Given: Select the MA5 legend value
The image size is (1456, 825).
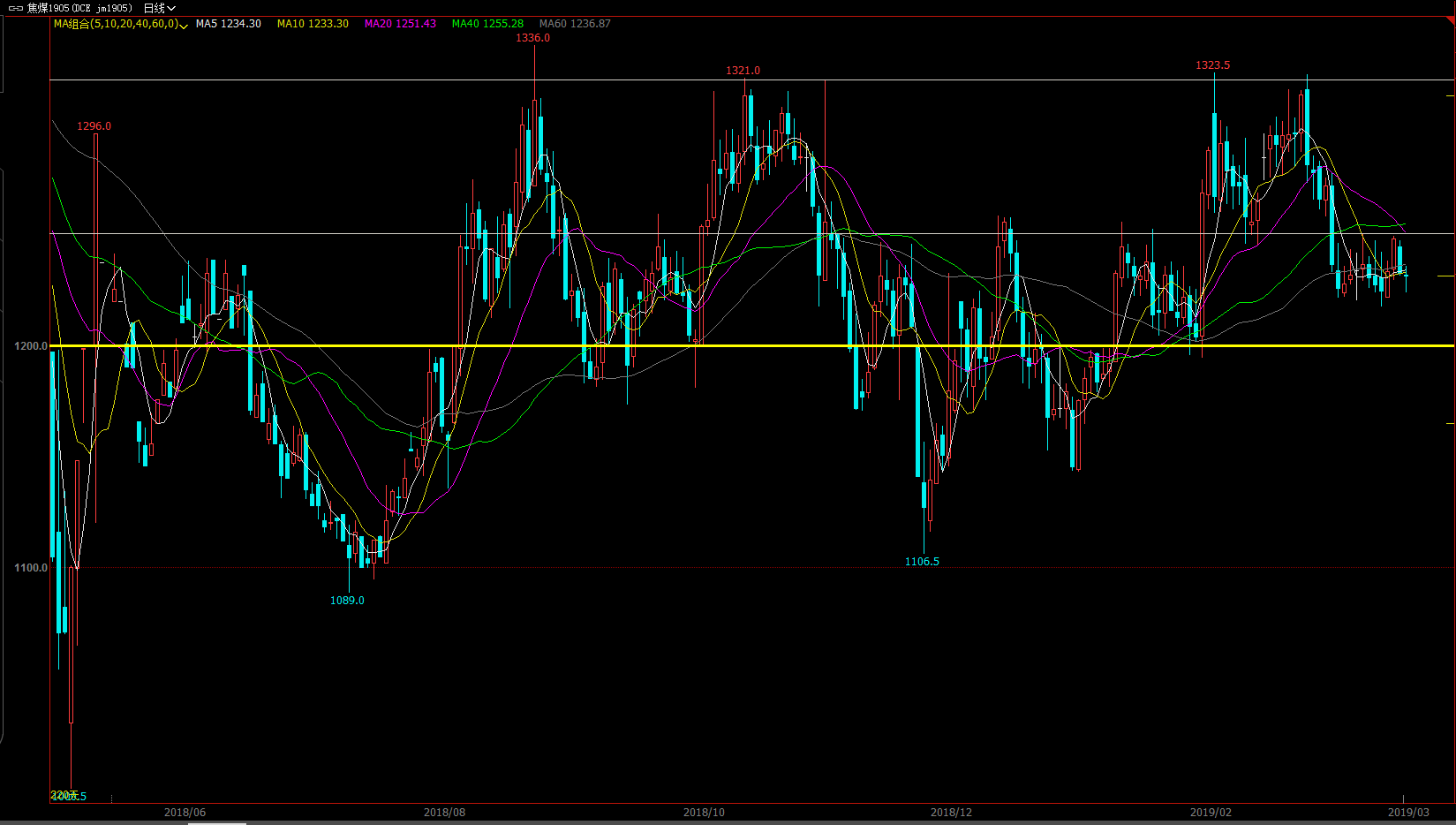Looking at the screenshot, I should pos(229,24).
